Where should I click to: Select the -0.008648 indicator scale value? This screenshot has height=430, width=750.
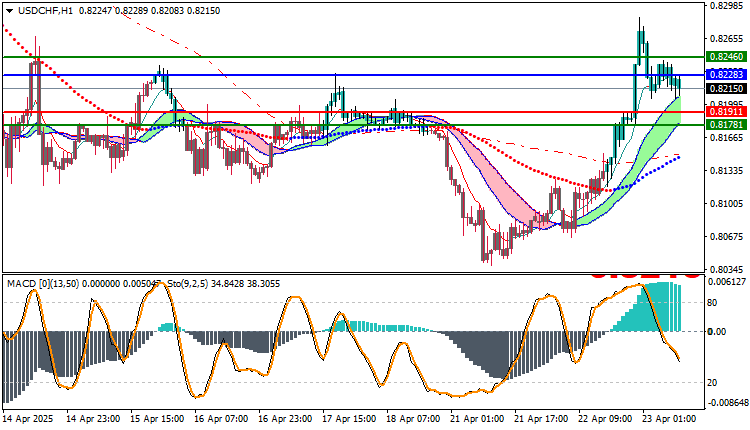727,403
